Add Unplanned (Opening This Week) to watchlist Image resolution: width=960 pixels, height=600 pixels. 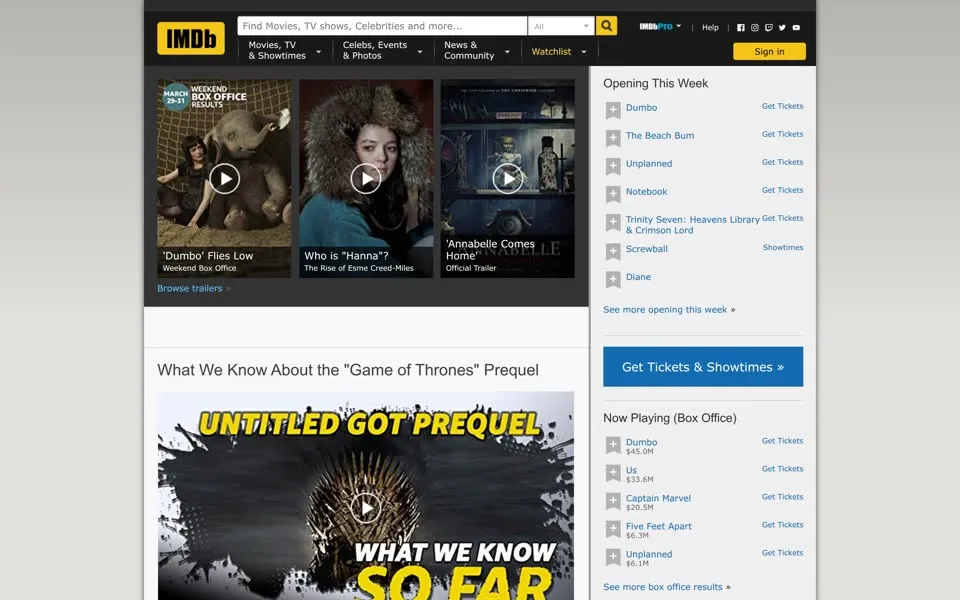[x=613, y=167]
